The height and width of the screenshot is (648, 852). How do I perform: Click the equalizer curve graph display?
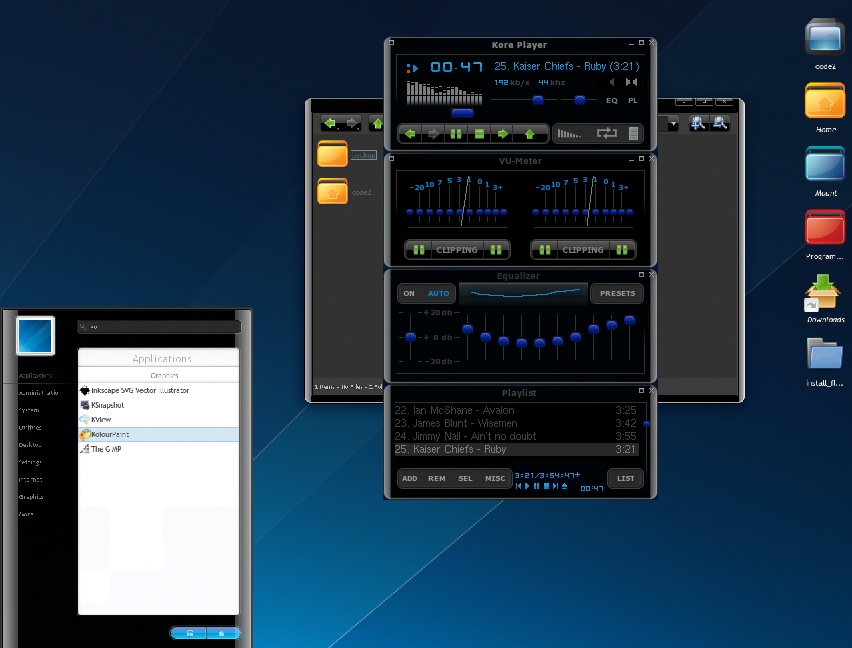pyautogui.click(x=523, y=293)
